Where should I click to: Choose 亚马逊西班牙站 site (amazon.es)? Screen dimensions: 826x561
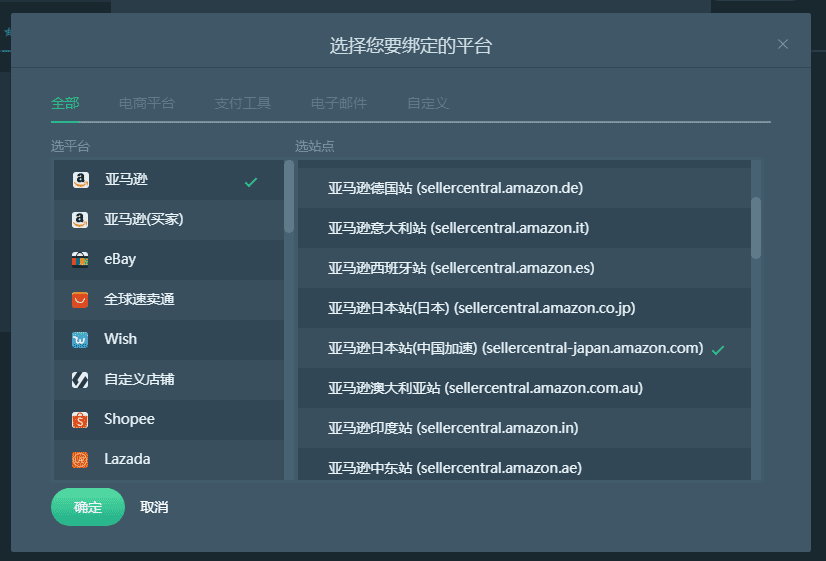pyautogui.click(x=524, y=268)
